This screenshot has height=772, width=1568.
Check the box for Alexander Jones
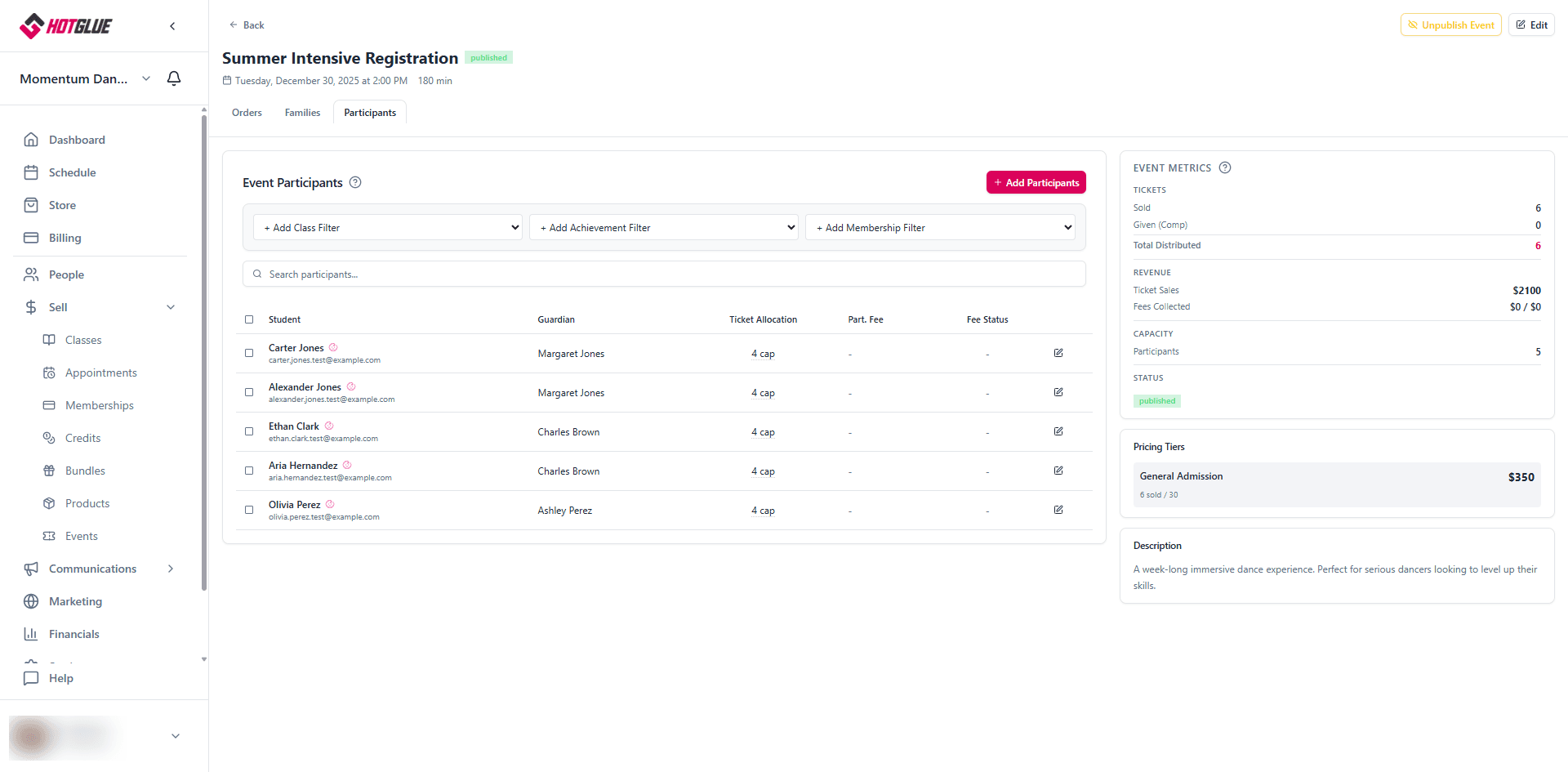tap(249, 392)
